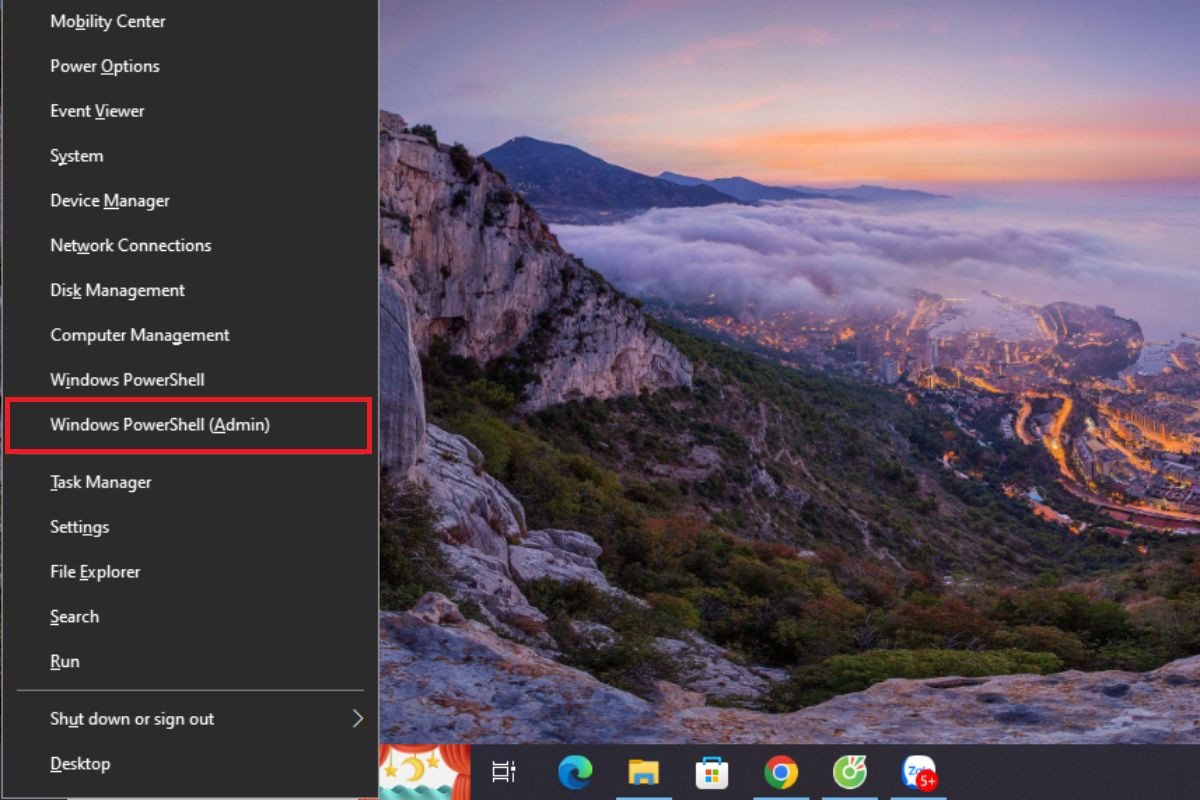Viewport: 1200px width, 800px height.
Task: Open Disk Management
Action: pos(190,291)
